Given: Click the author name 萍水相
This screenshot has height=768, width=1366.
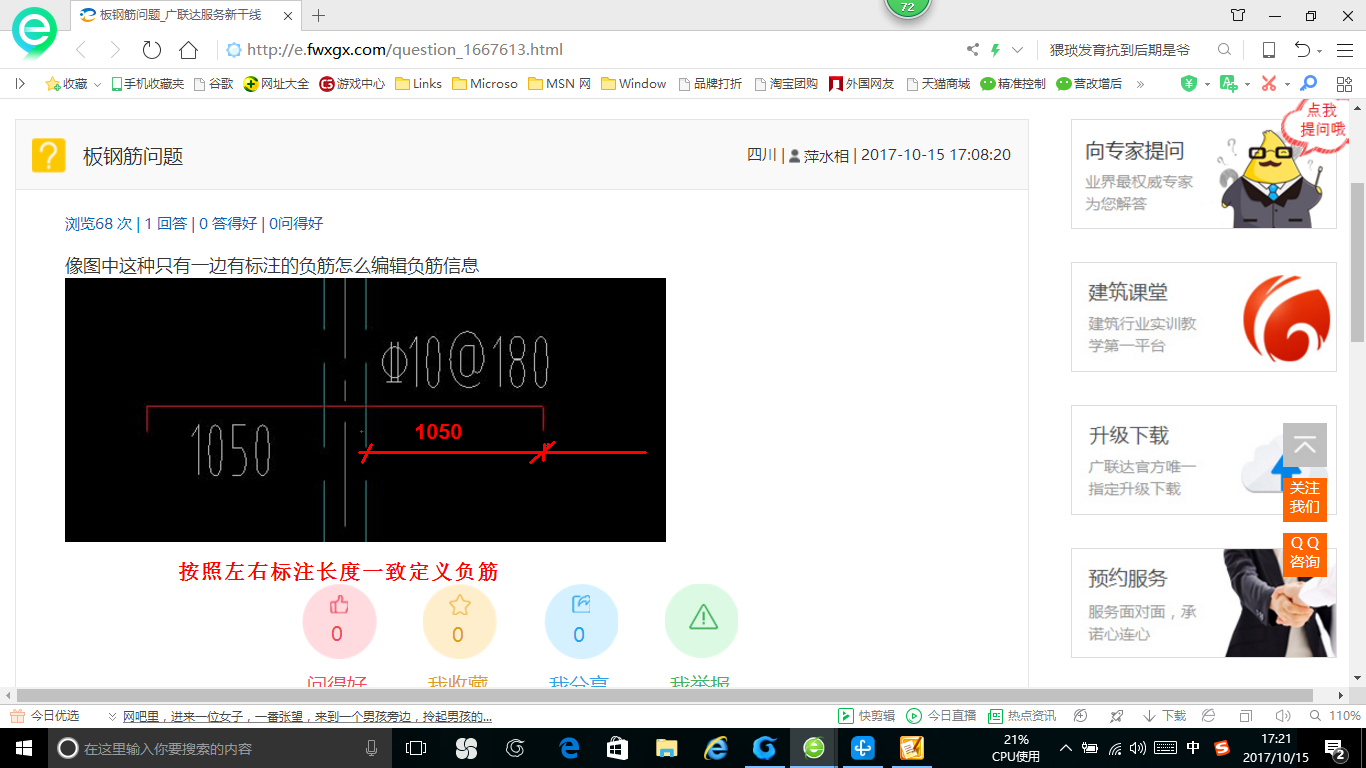Looking at the screenshot, I should [826, 155].
